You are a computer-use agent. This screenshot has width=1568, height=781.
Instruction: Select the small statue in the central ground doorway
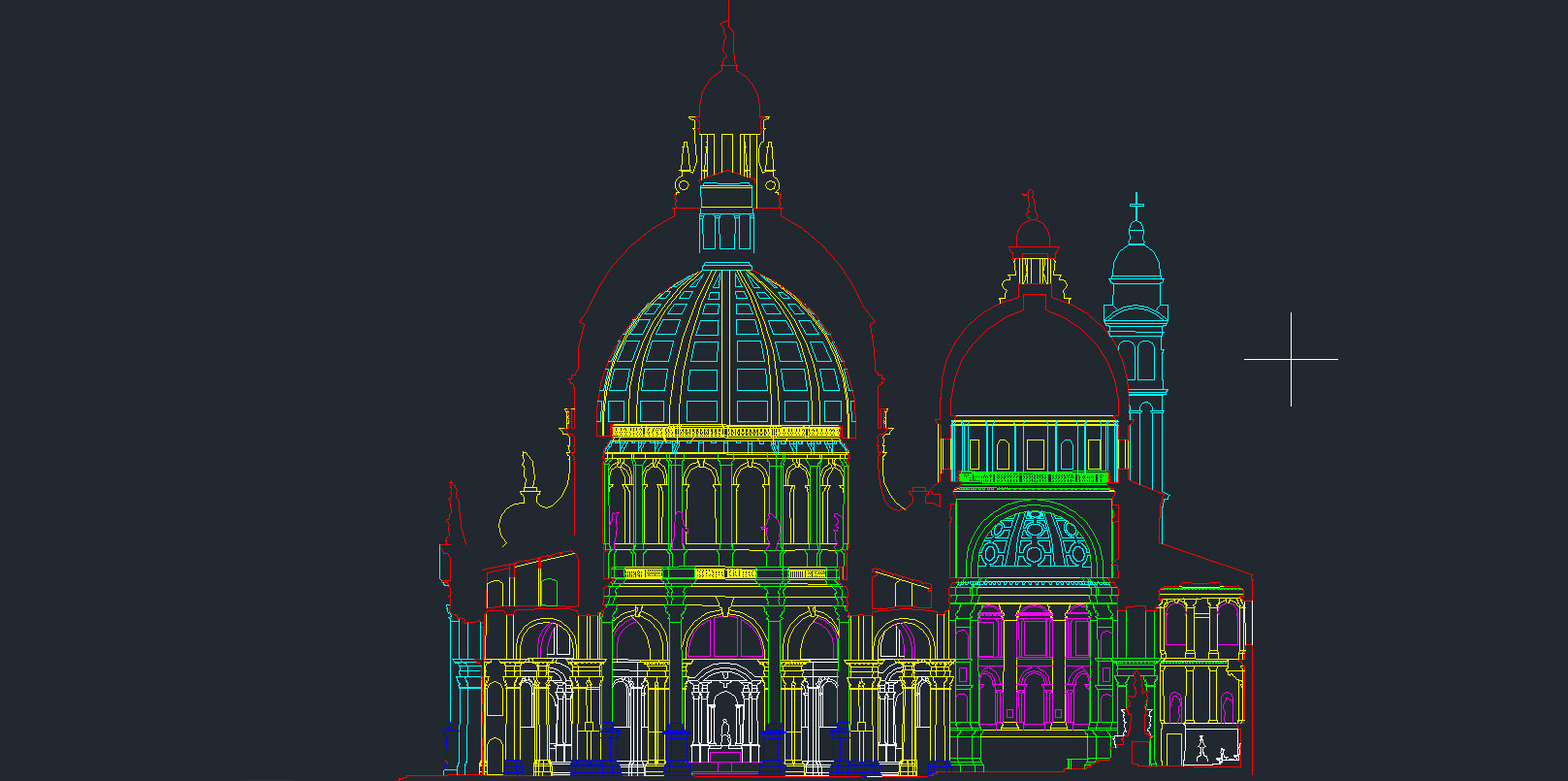[724, 732]
